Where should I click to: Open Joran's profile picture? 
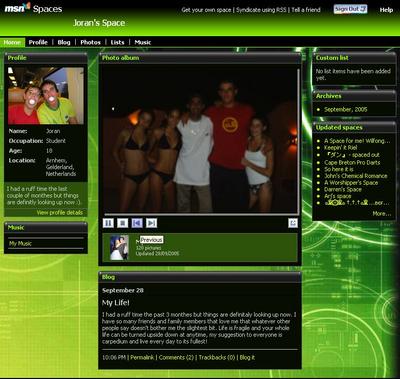(46, 95)
